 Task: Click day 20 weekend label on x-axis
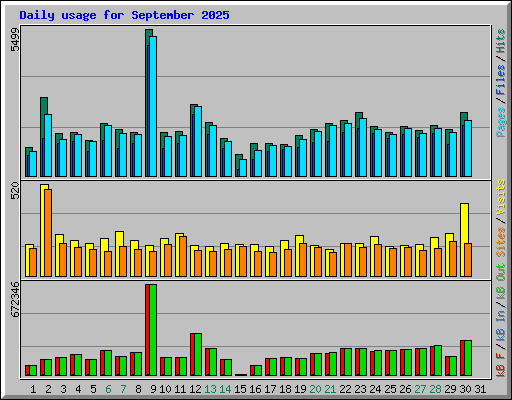coord(315,389)
